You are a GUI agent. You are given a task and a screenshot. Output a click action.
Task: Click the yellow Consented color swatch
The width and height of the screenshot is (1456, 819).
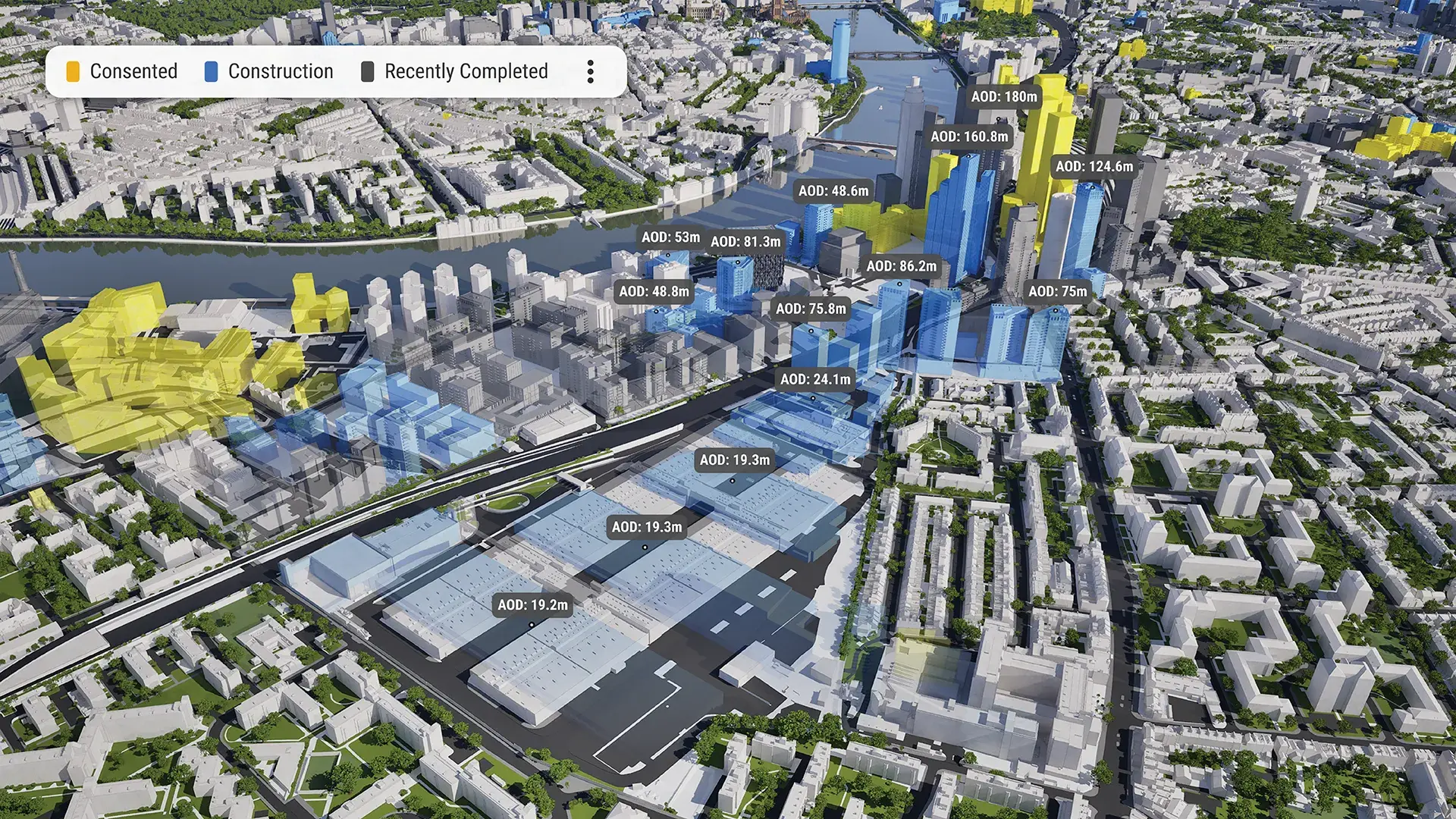click(x=73, y=72)
